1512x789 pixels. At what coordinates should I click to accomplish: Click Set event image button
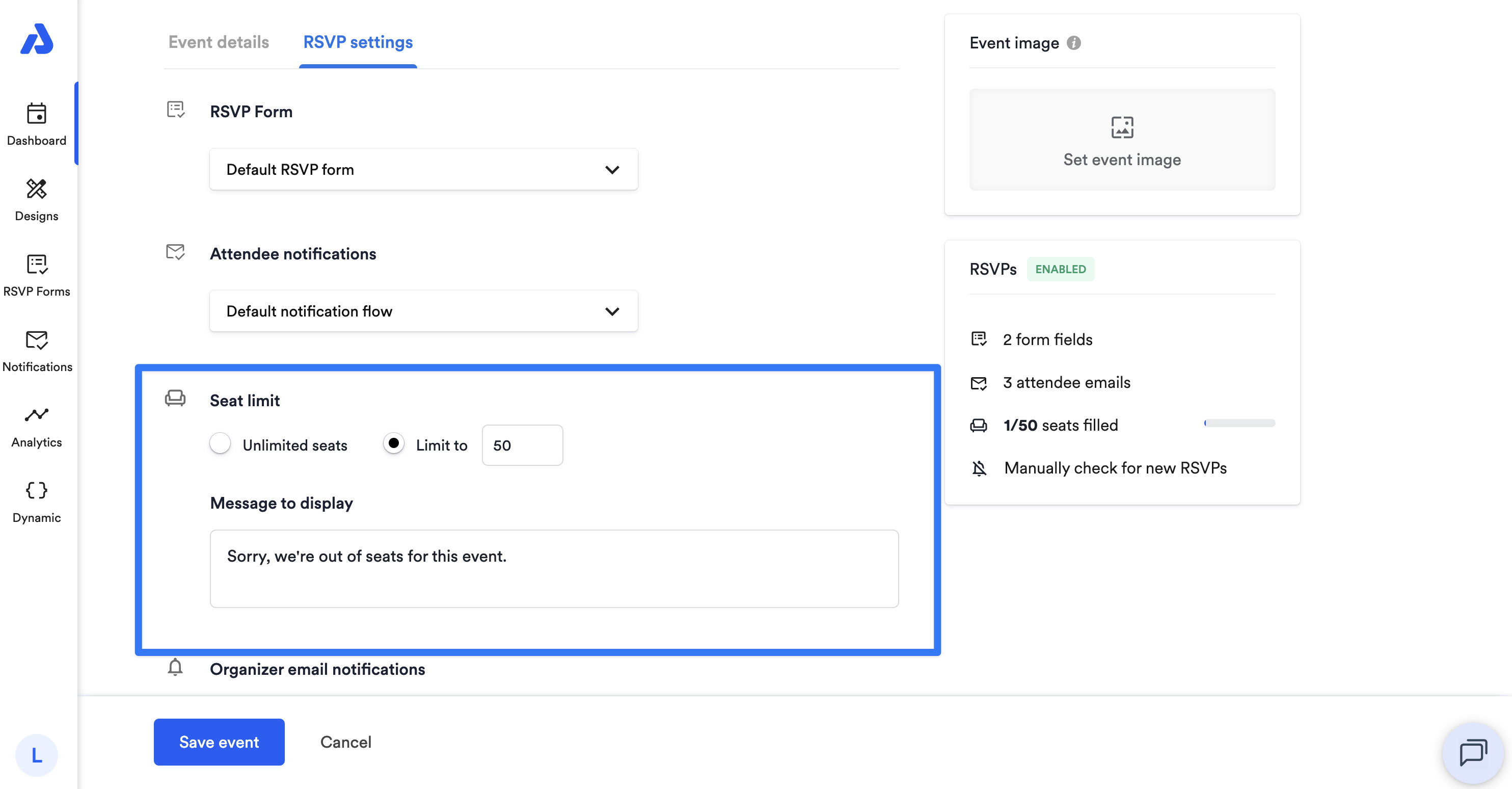(1122, 139)
